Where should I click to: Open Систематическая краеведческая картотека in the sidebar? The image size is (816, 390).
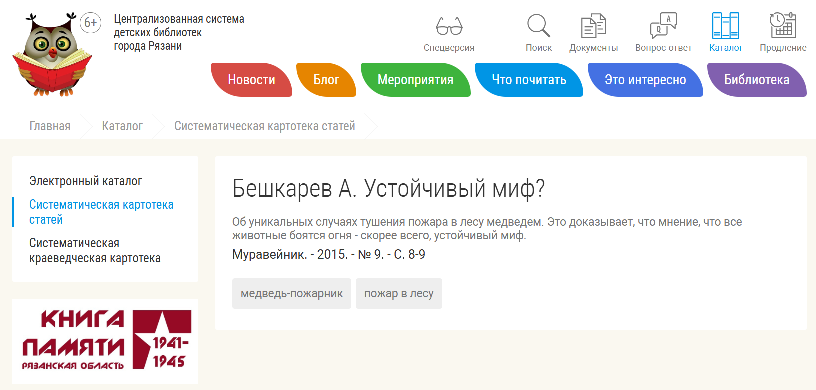(x=95, y=250)
